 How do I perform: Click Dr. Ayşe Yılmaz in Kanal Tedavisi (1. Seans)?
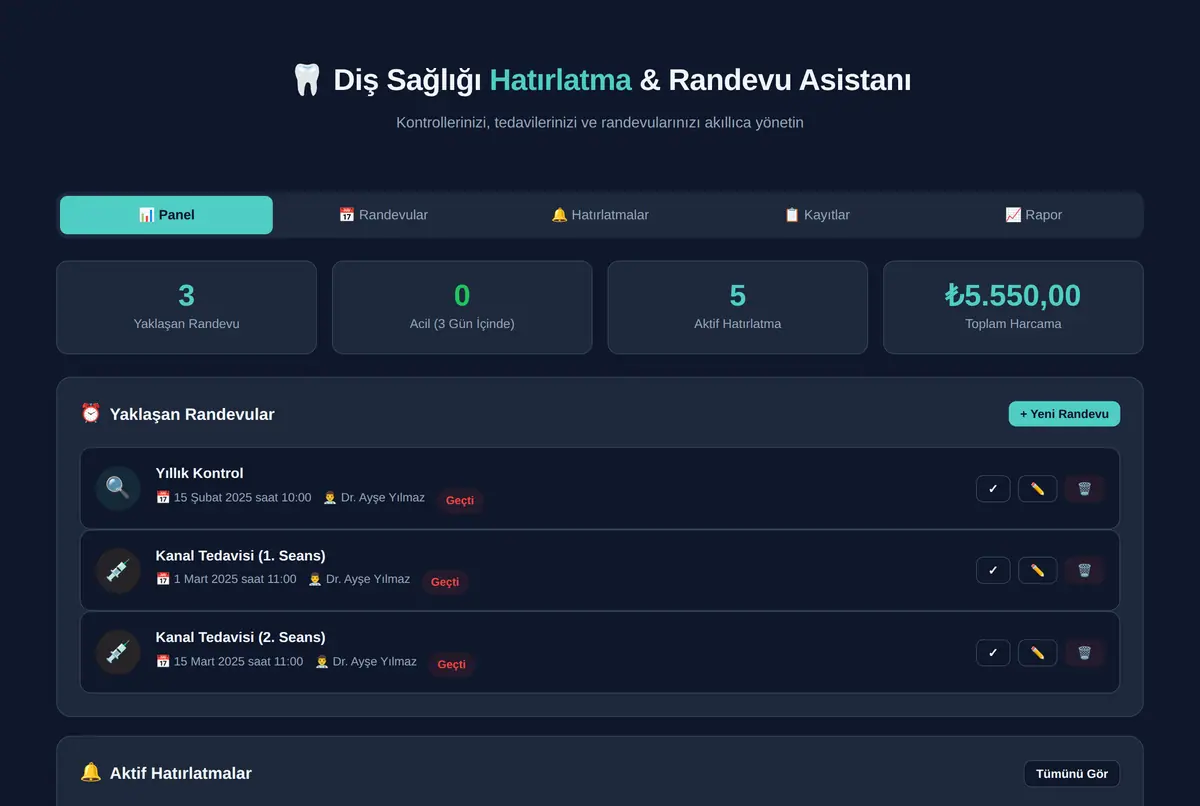tap(359, 579)
